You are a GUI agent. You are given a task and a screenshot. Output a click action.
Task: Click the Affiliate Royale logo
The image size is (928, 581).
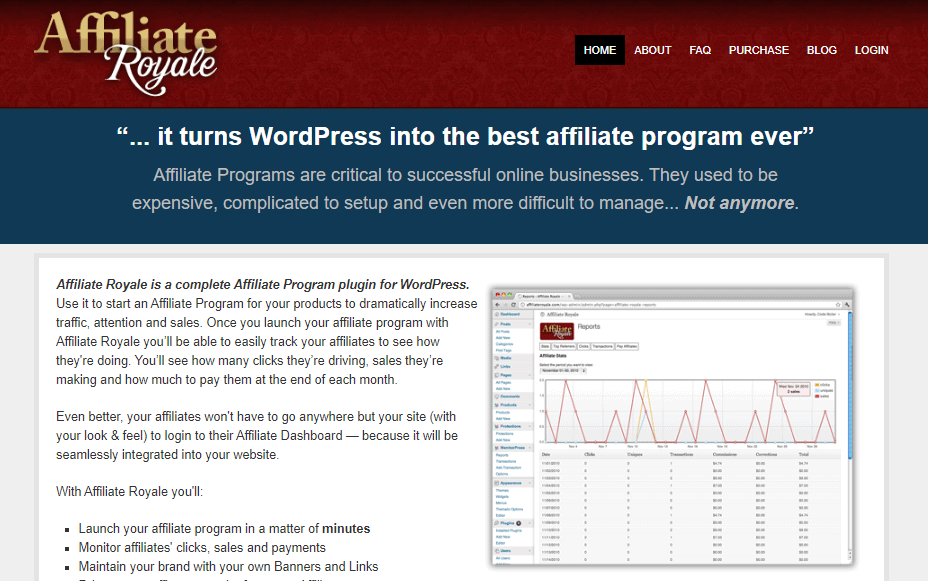click(125, 53)
